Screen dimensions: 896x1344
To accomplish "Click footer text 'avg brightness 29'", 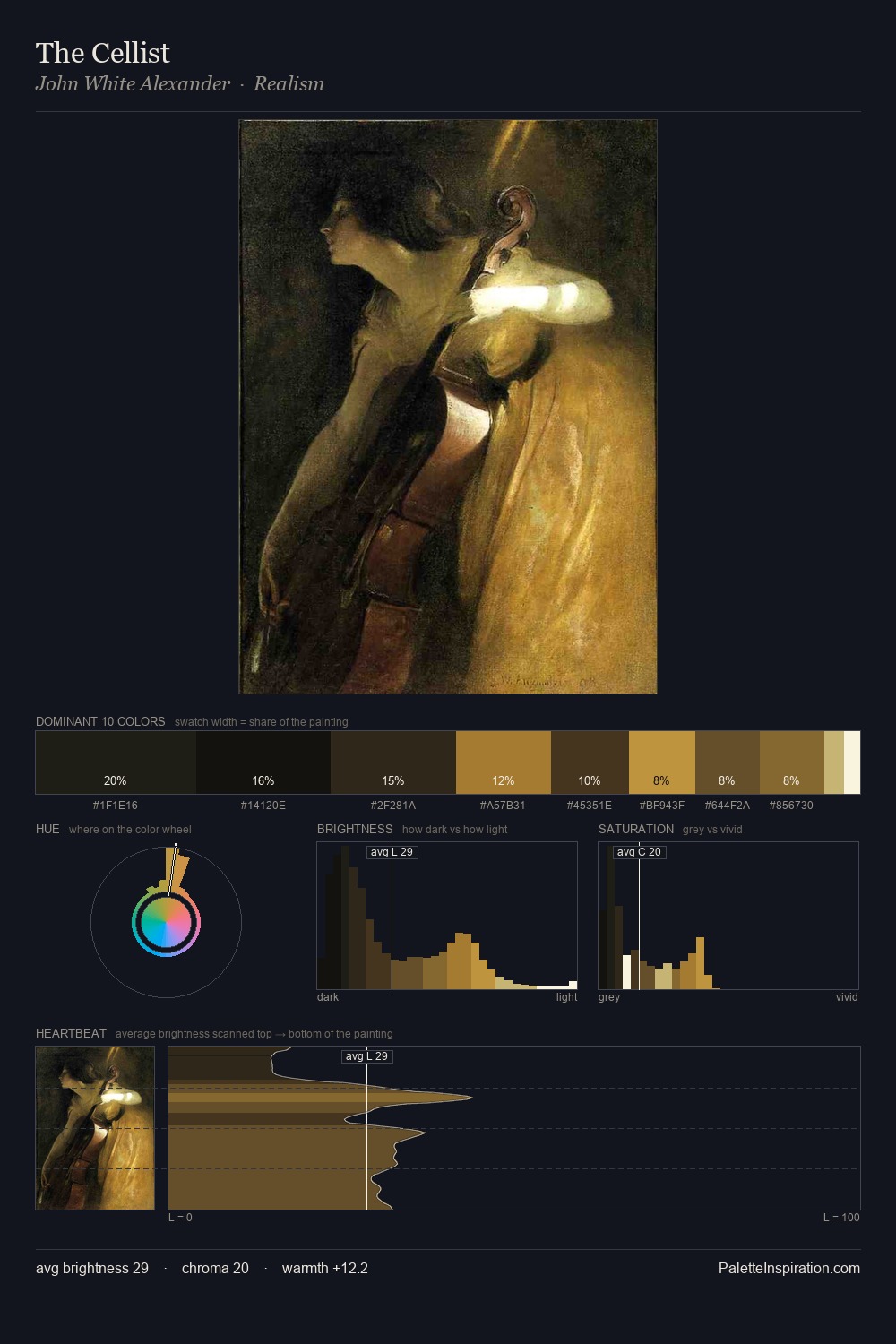I will click(x=92, y=1268).
